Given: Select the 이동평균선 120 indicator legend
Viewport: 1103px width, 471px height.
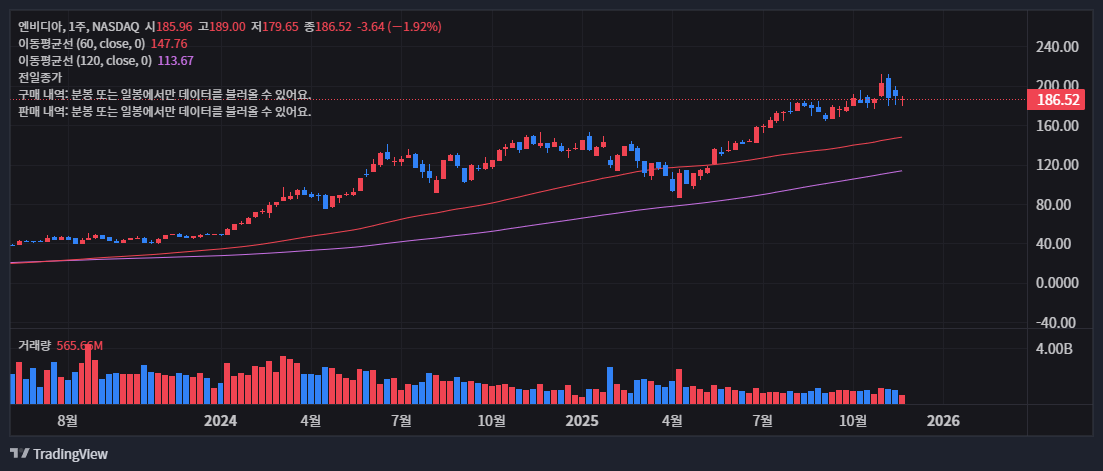Looking at the screenshot, I should tap(85, 61).
